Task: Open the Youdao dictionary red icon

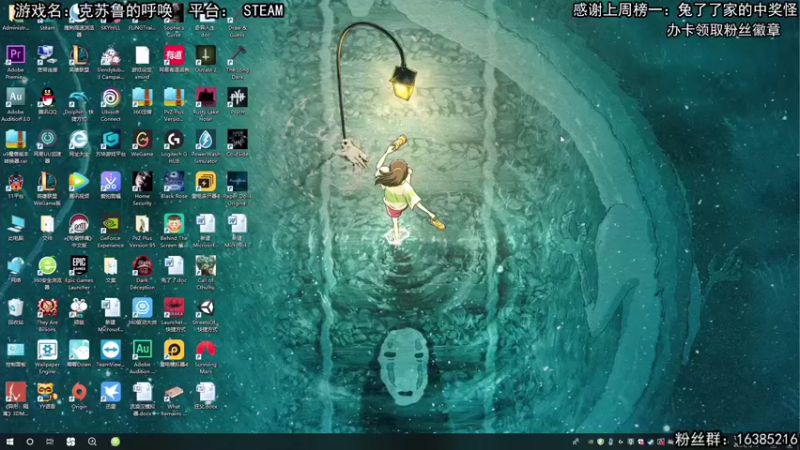Action: (x=174, y=55)
